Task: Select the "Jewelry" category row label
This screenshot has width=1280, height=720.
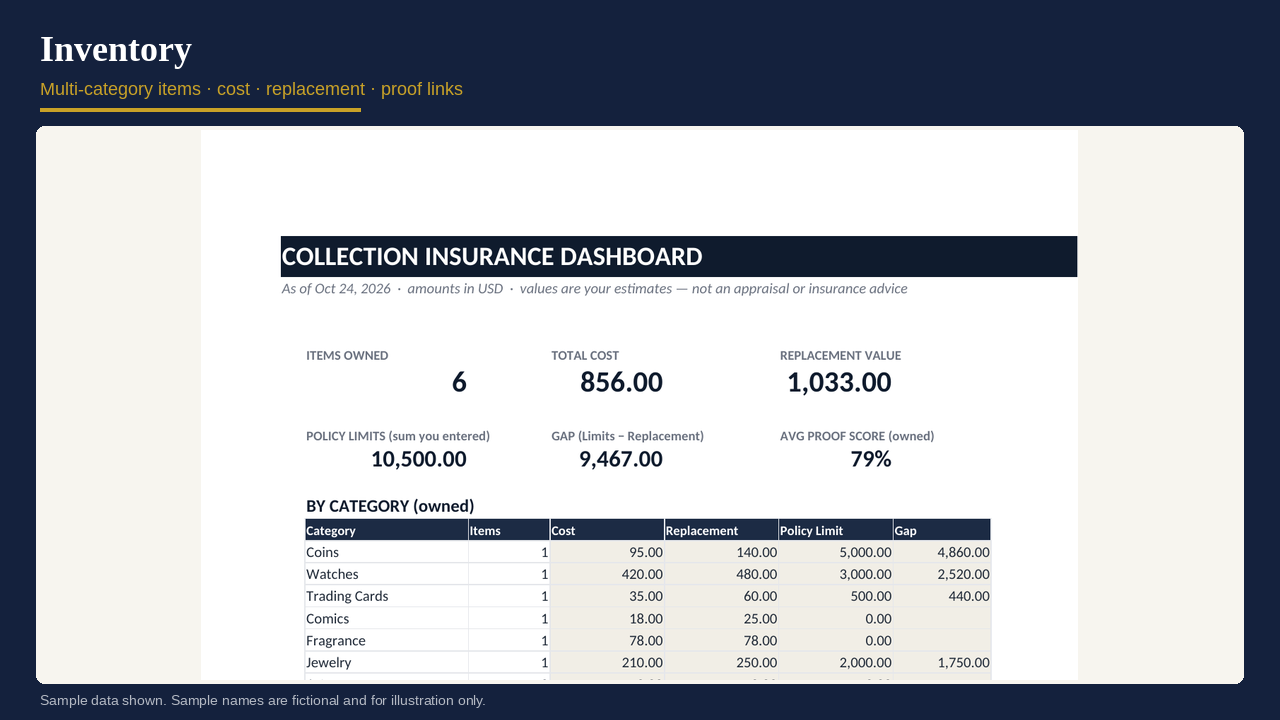Action: (329, 662)
